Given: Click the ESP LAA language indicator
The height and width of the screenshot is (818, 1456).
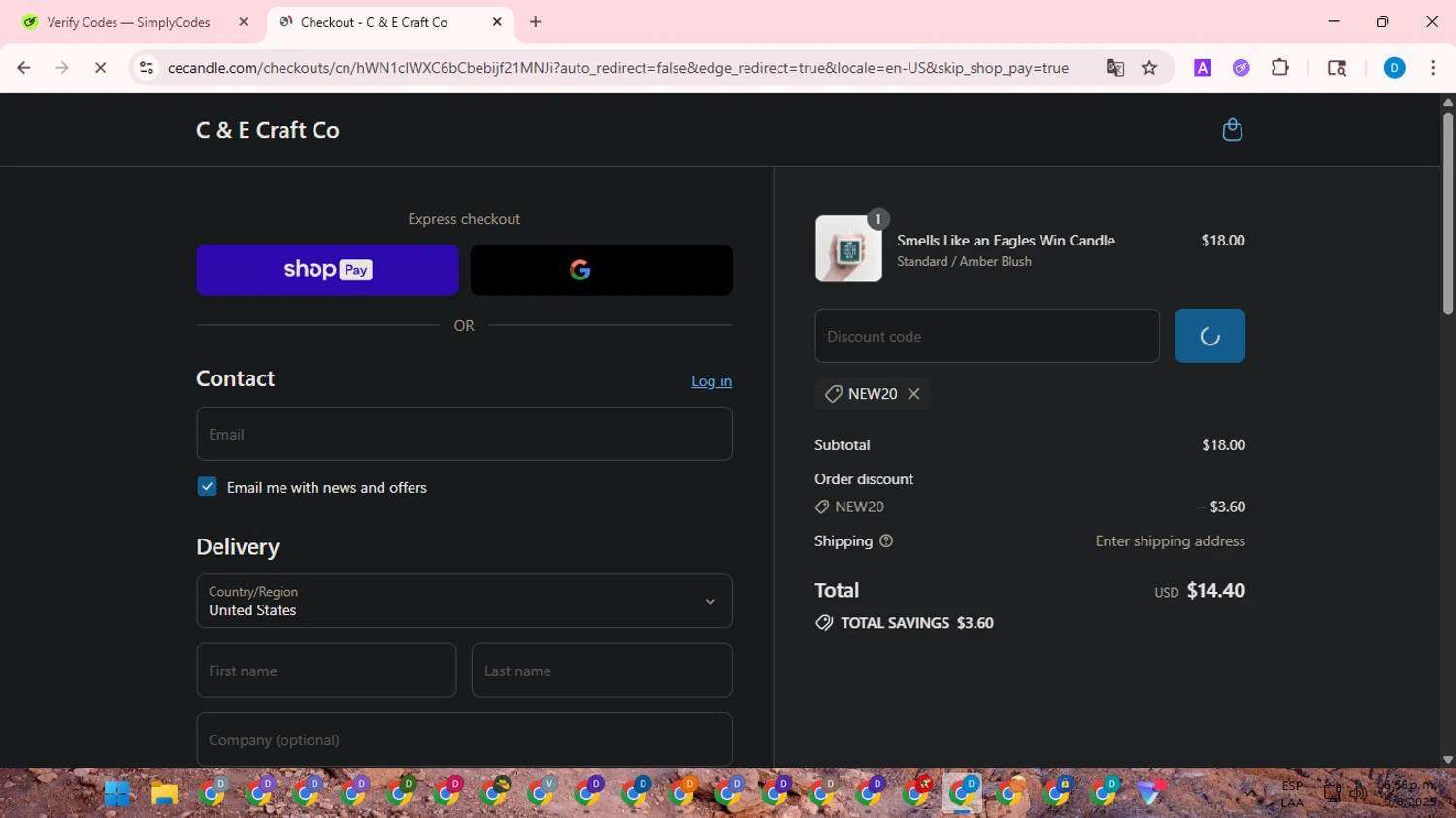Looking at the screenshot, I should [x=1292, y=794].
